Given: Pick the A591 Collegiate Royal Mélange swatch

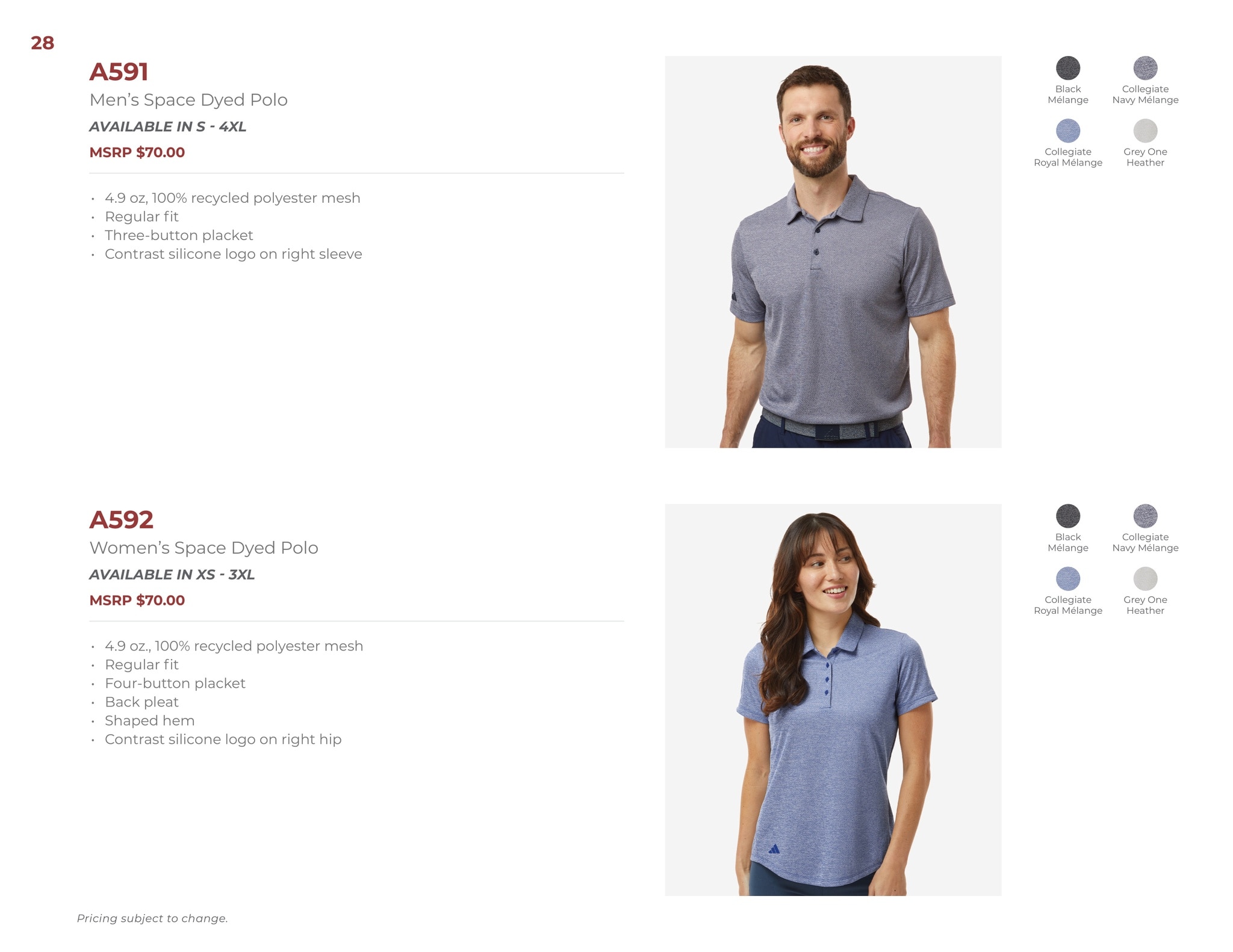Looking at the screenshot, I should click(1068, 131).
